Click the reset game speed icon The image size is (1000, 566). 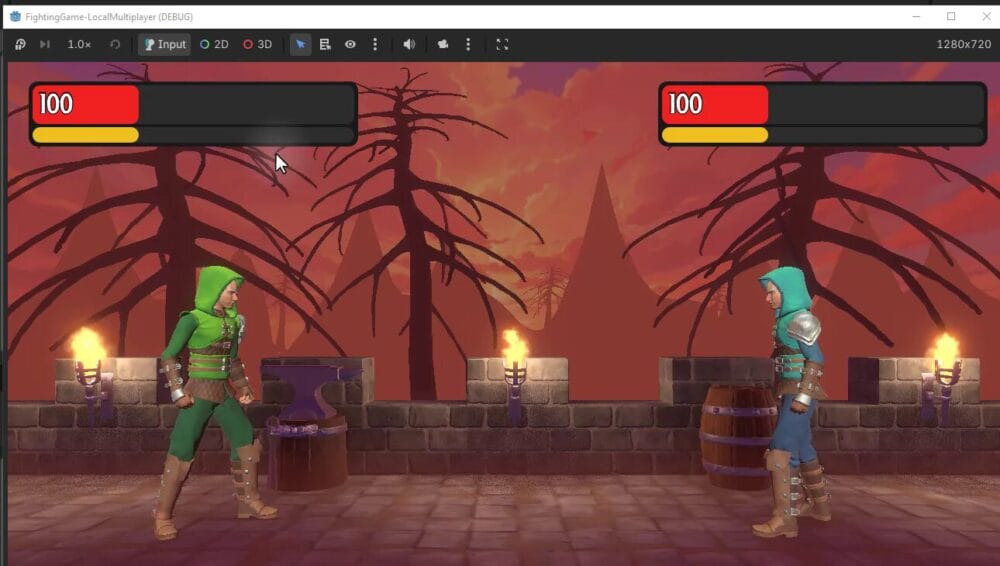point(115,44)
